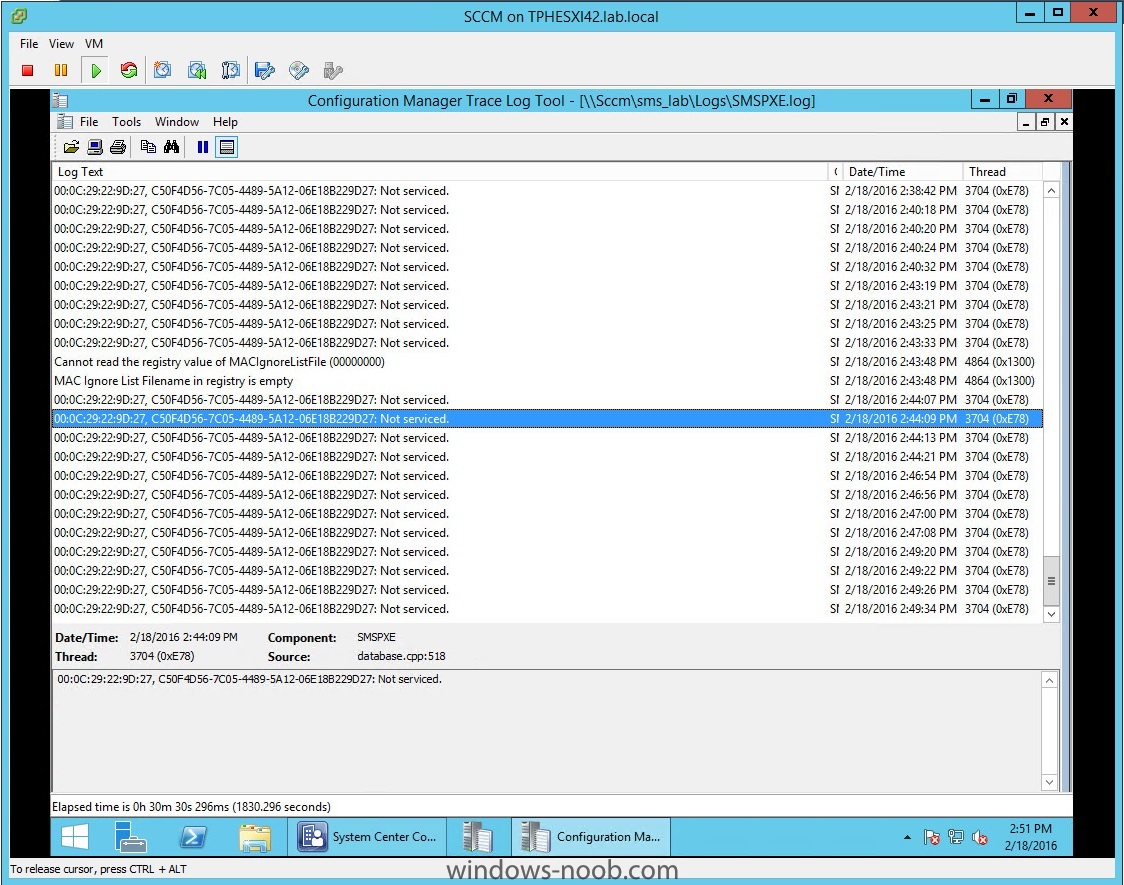This screenshot has width=1124, height=885.
Task: Find text with binoculars icon
Action: click(171, 147)
